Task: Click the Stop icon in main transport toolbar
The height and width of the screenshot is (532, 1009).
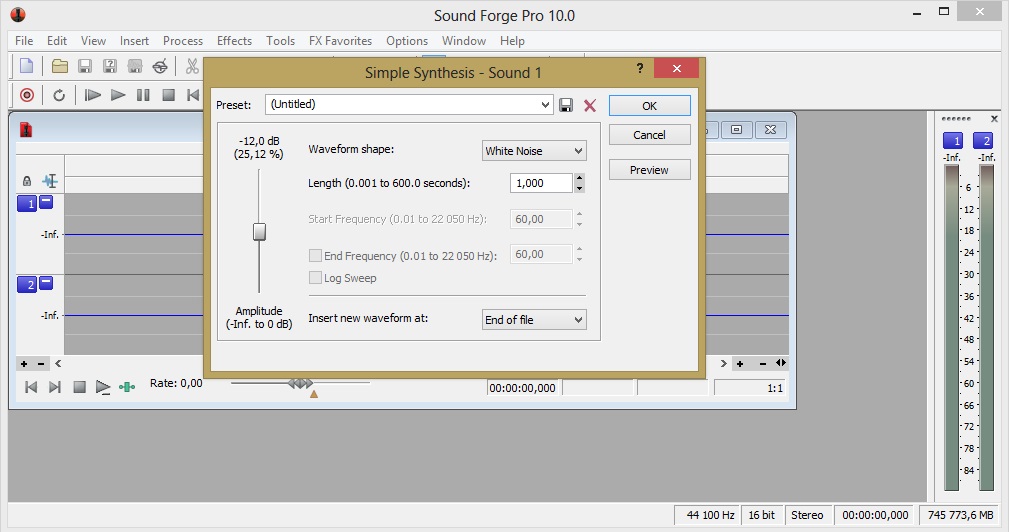Action: (x=169, y=95)
